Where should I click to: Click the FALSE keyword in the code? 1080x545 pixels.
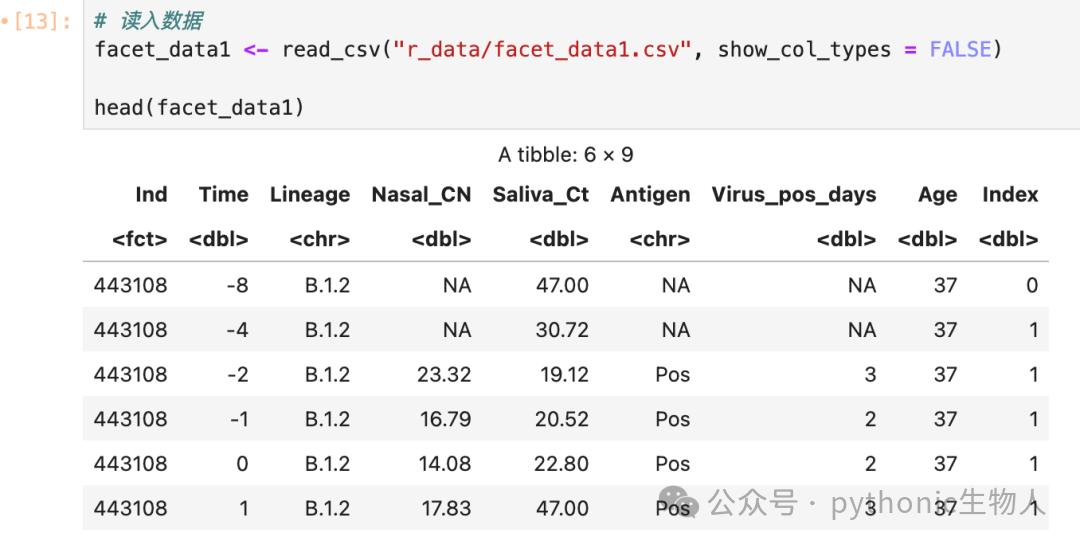click(960, 50)
